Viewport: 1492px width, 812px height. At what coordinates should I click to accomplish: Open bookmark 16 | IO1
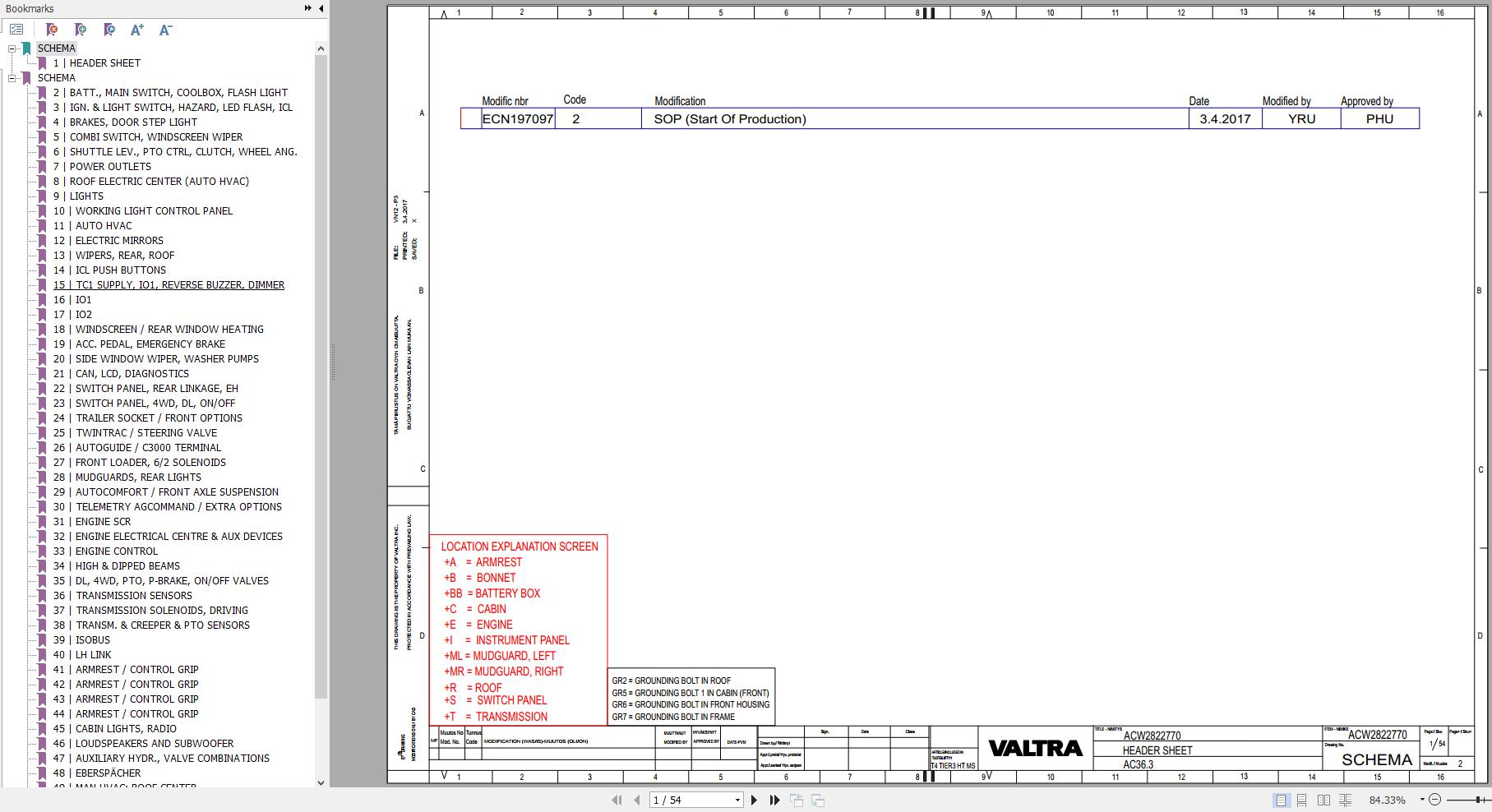(x=72, y=300)
